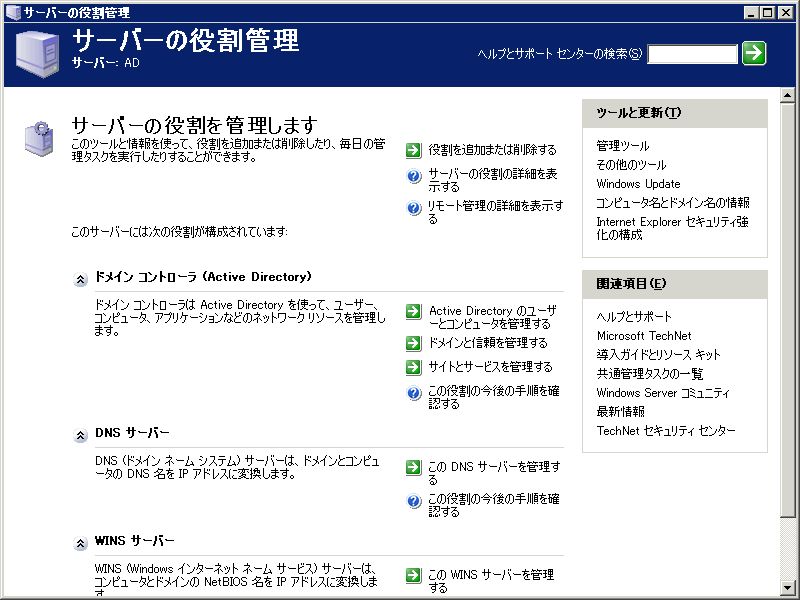
Task: Open 共通管理タスクの一覧 link
Action: pyautogui.click(x=649, y=373)
